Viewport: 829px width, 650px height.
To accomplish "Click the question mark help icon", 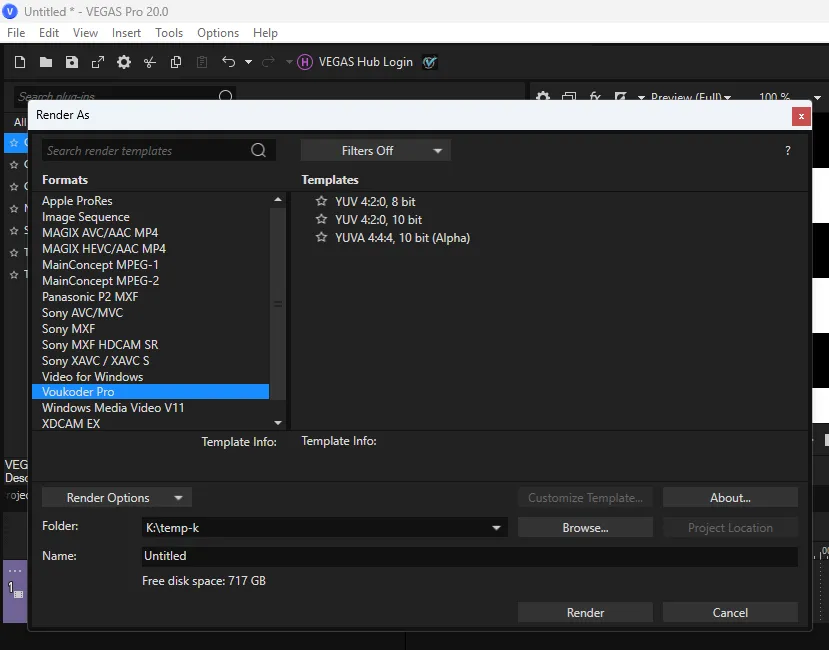I will [787, 151].
